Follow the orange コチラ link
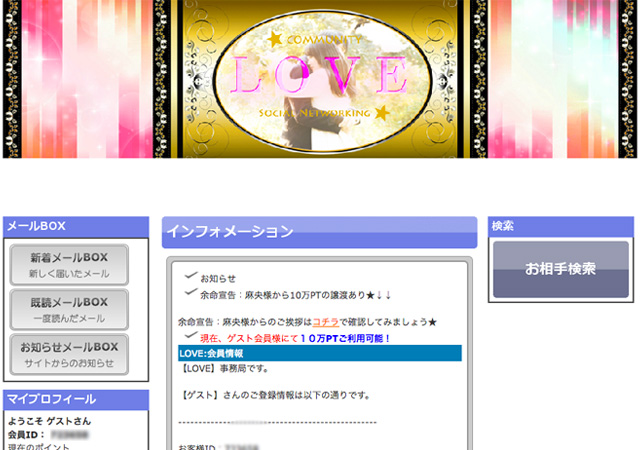This screenshot has width=640, height=450. tap(325, 322)
